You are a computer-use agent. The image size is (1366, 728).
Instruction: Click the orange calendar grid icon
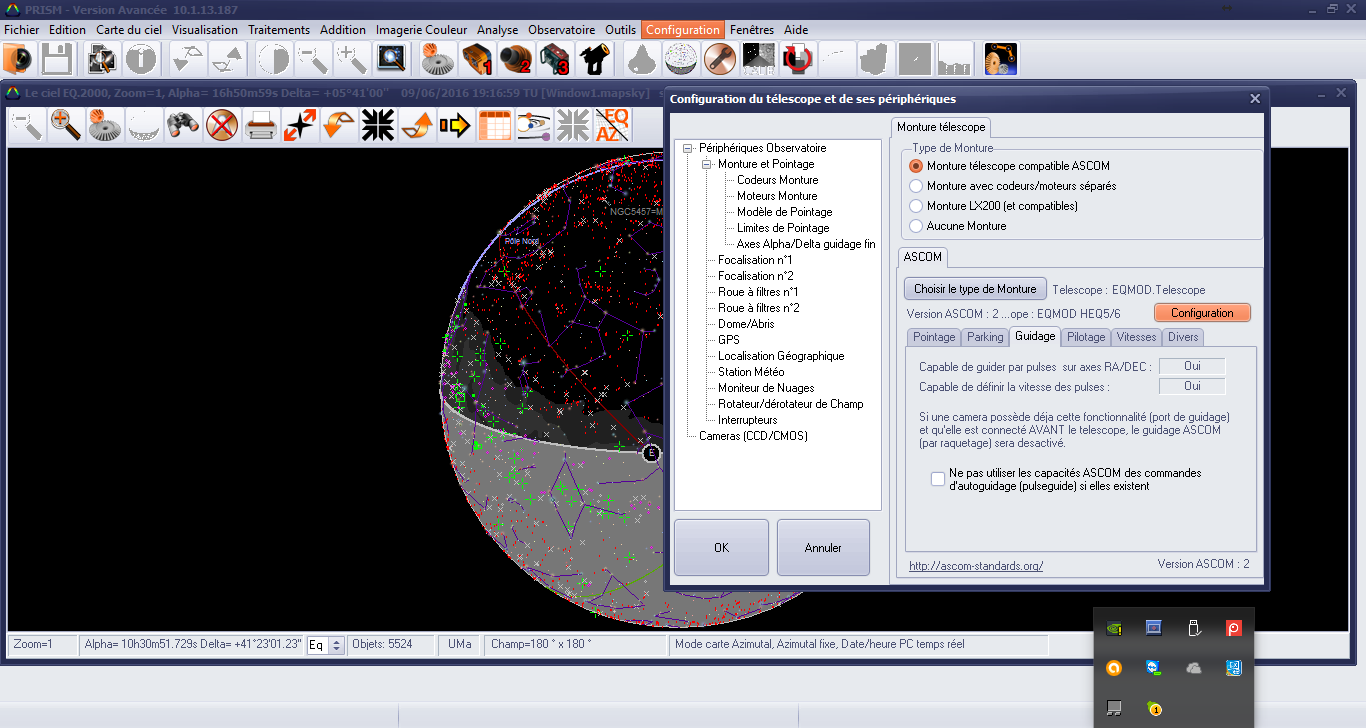(x=495, y=125)
